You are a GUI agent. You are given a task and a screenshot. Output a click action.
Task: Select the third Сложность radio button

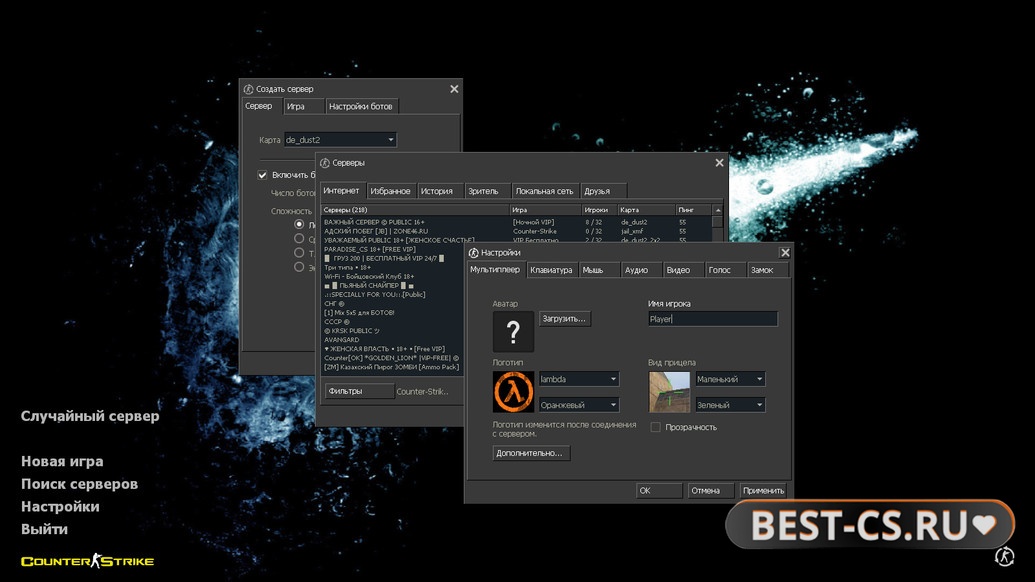(299, 253)
